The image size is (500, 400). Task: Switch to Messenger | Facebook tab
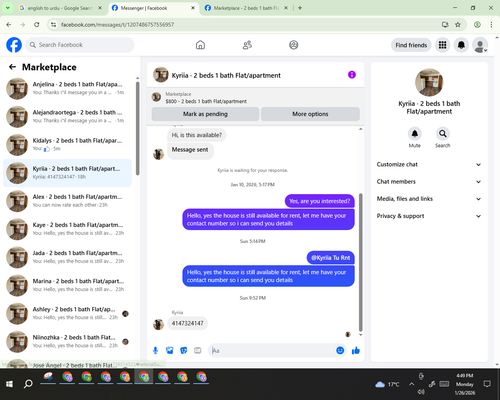coord(153,8)
